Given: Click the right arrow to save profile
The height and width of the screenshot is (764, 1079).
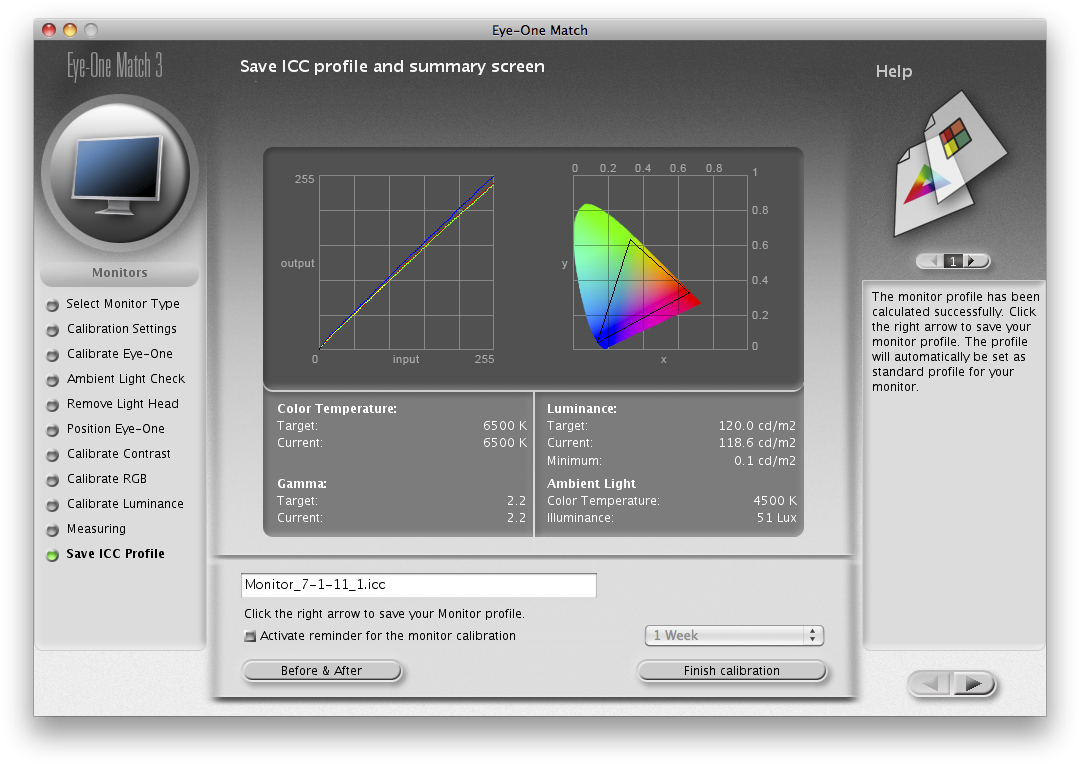Looking at the screenshot, I should [x=974, y=684].
